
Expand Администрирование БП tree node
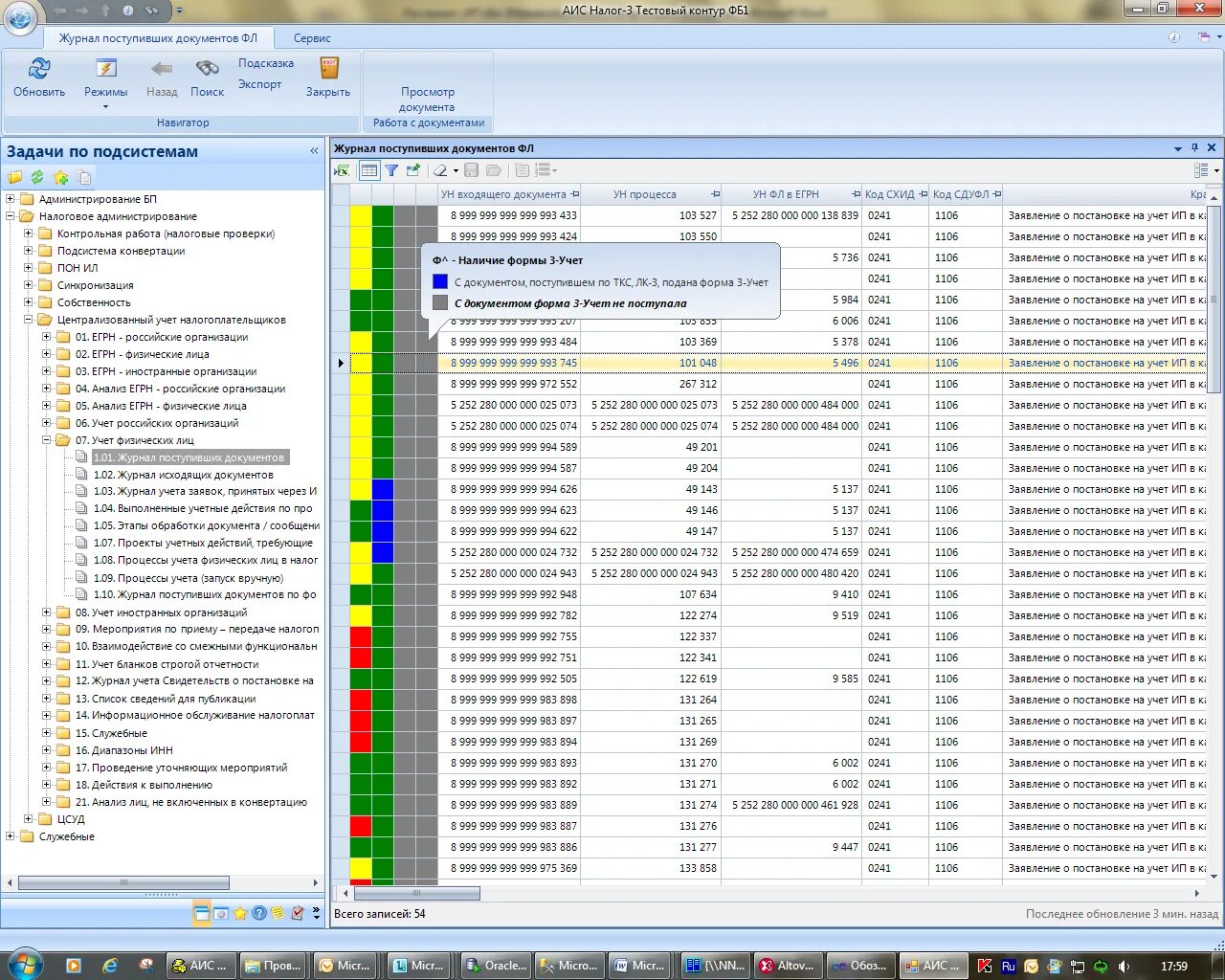point(11,199)
